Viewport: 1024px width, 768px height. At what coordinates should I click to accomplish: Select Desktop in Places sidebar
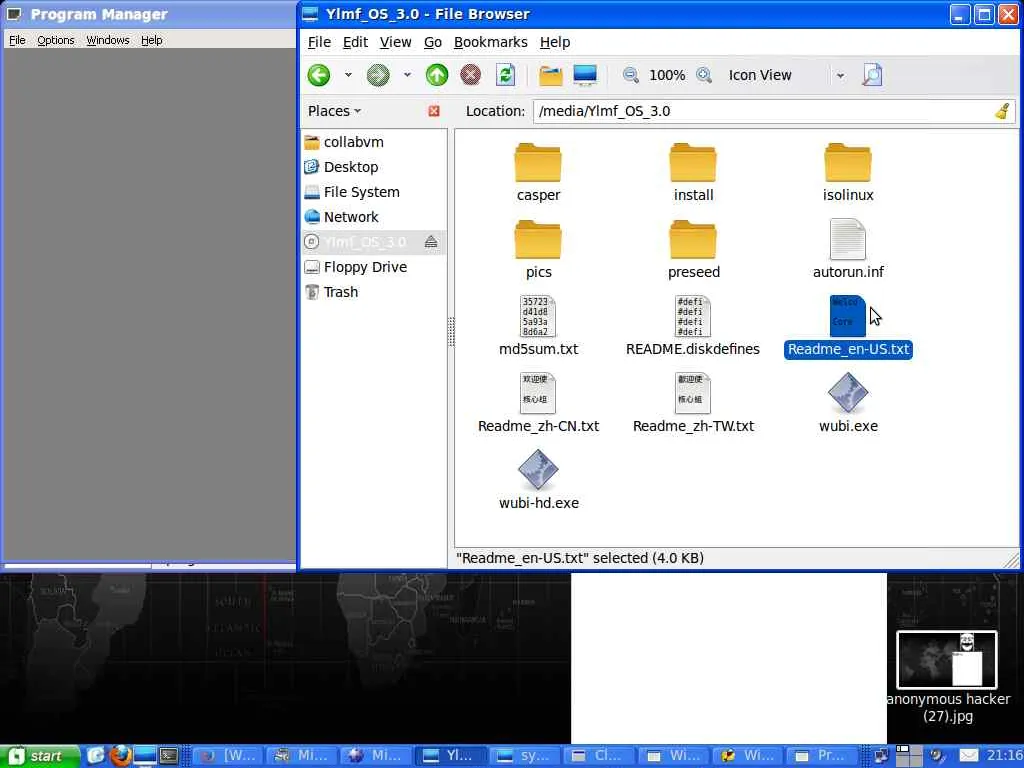point(374,167)
